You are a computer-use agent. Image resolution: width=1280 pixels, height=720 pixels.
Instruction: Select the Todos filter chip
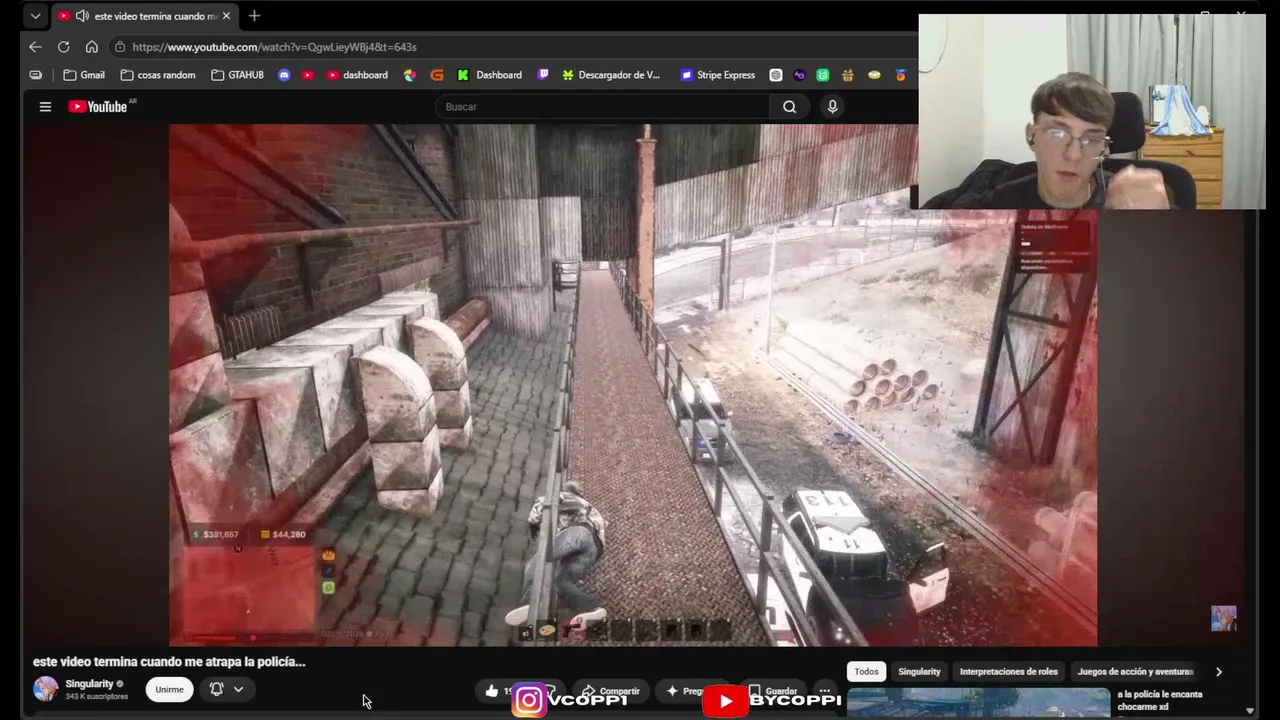click(x=866, y=672)
